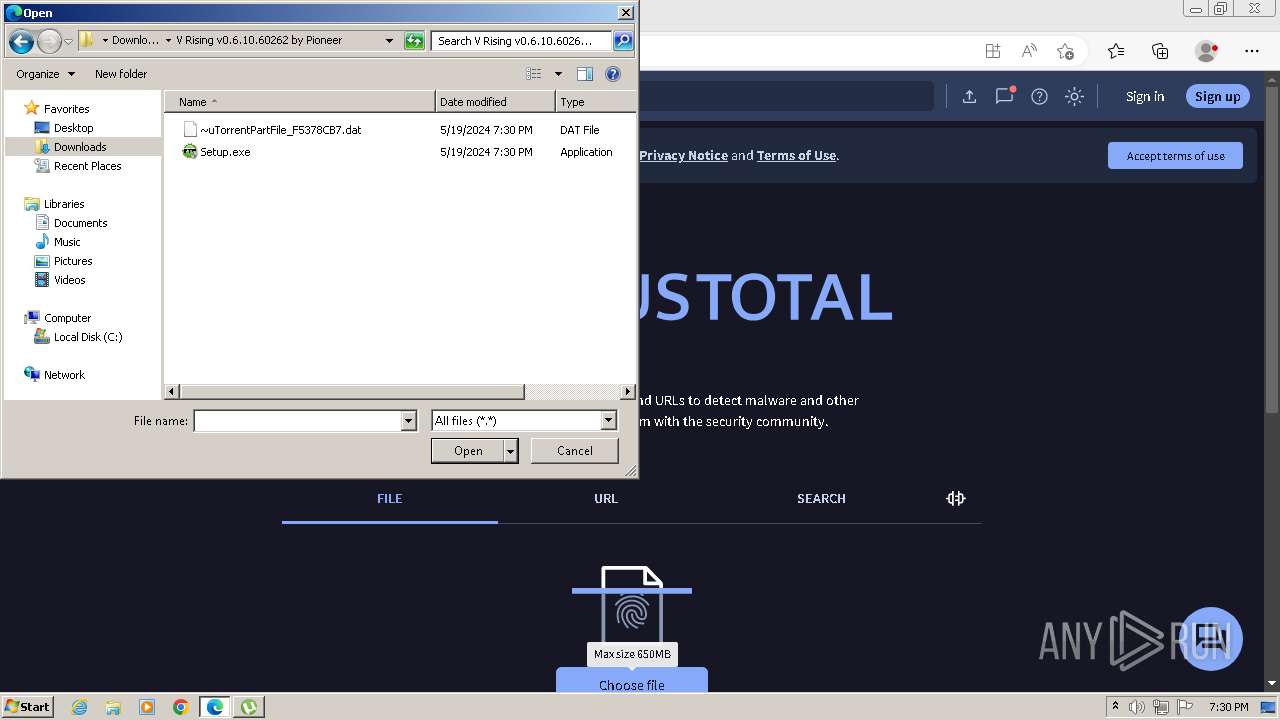Open Edge favorites list

click(1116, 51)
